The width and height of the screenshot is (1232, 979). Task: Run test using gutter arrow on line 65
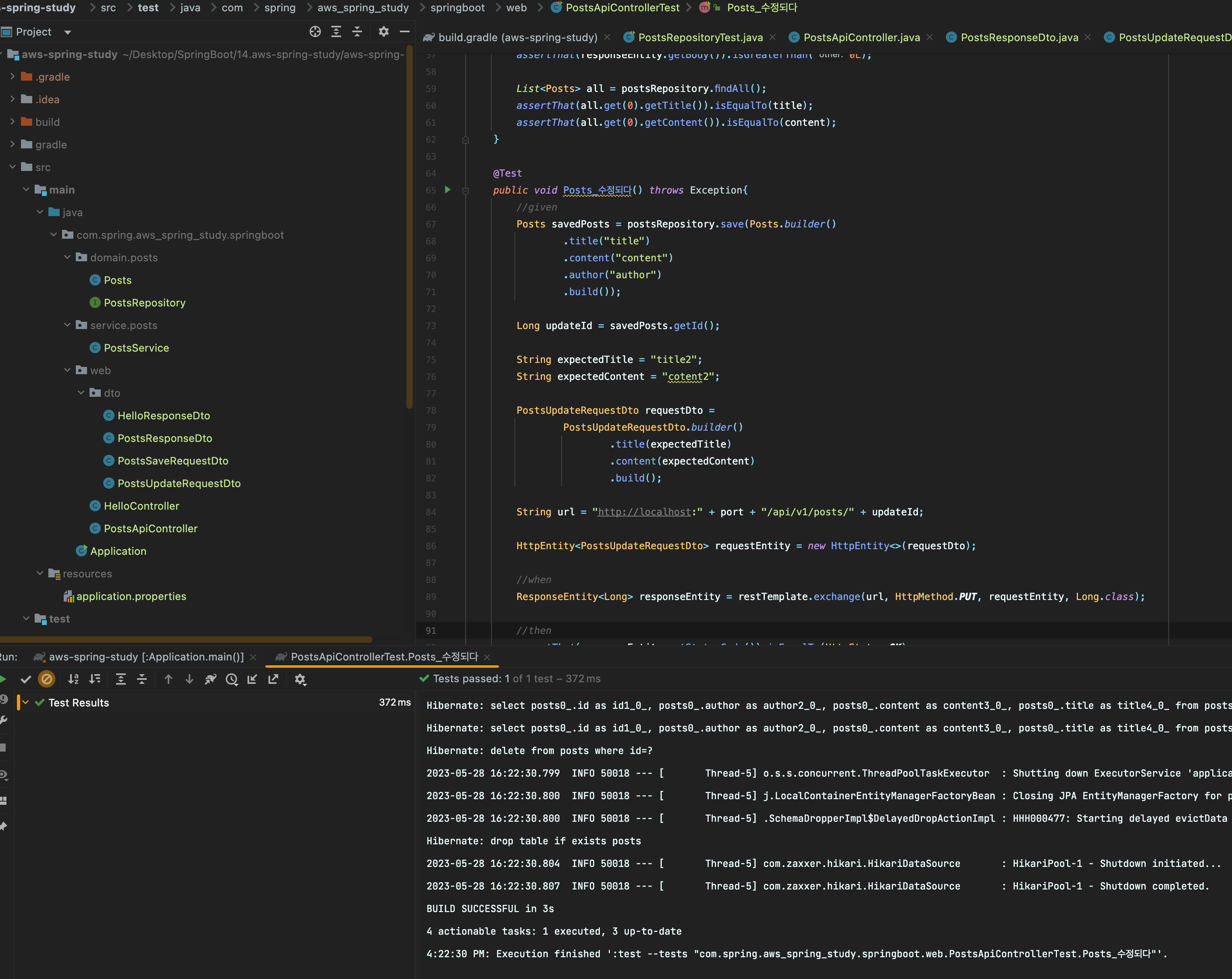(x=447, y=190)
